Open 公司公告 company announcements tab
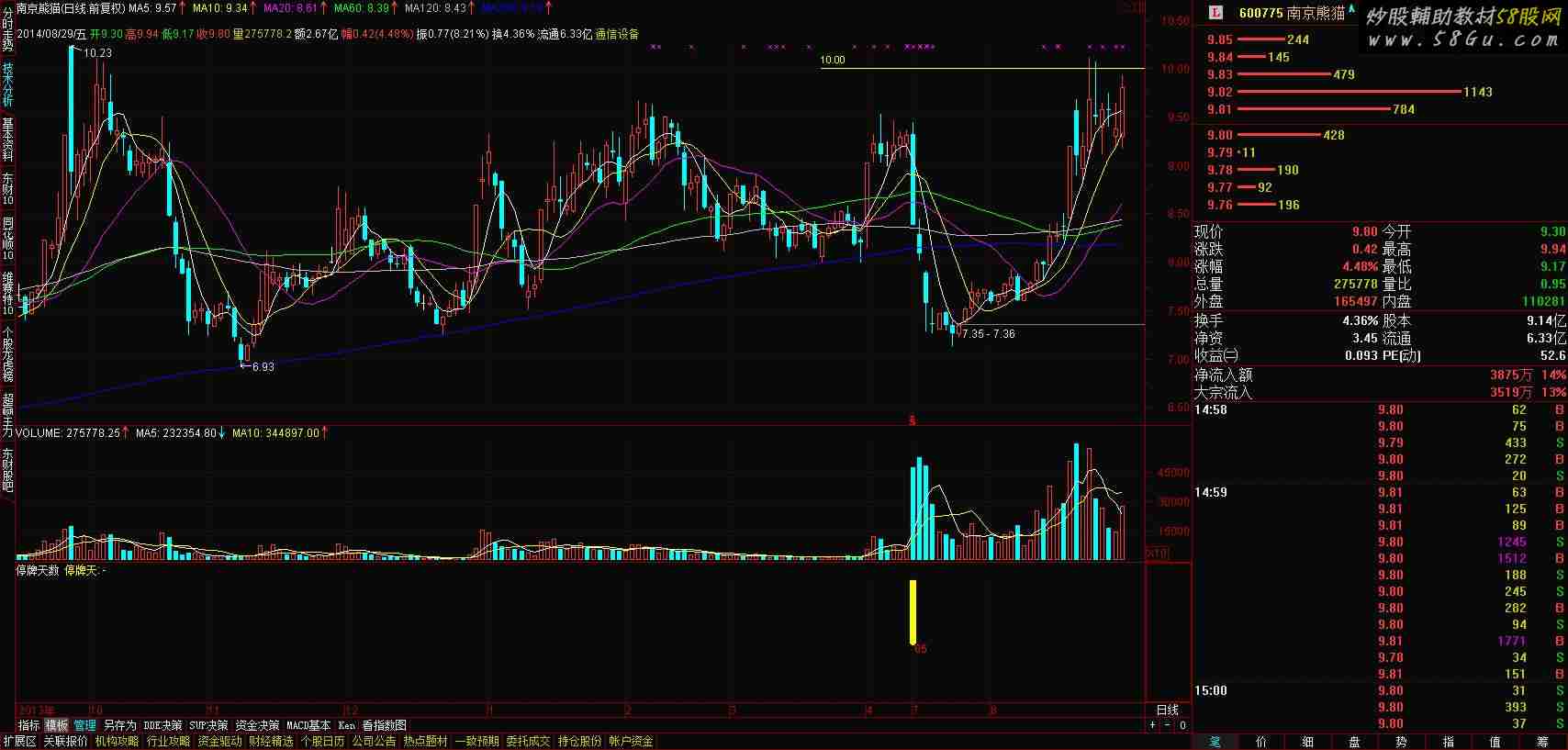The image size is (1568, 750). click(x=374, y=741)
